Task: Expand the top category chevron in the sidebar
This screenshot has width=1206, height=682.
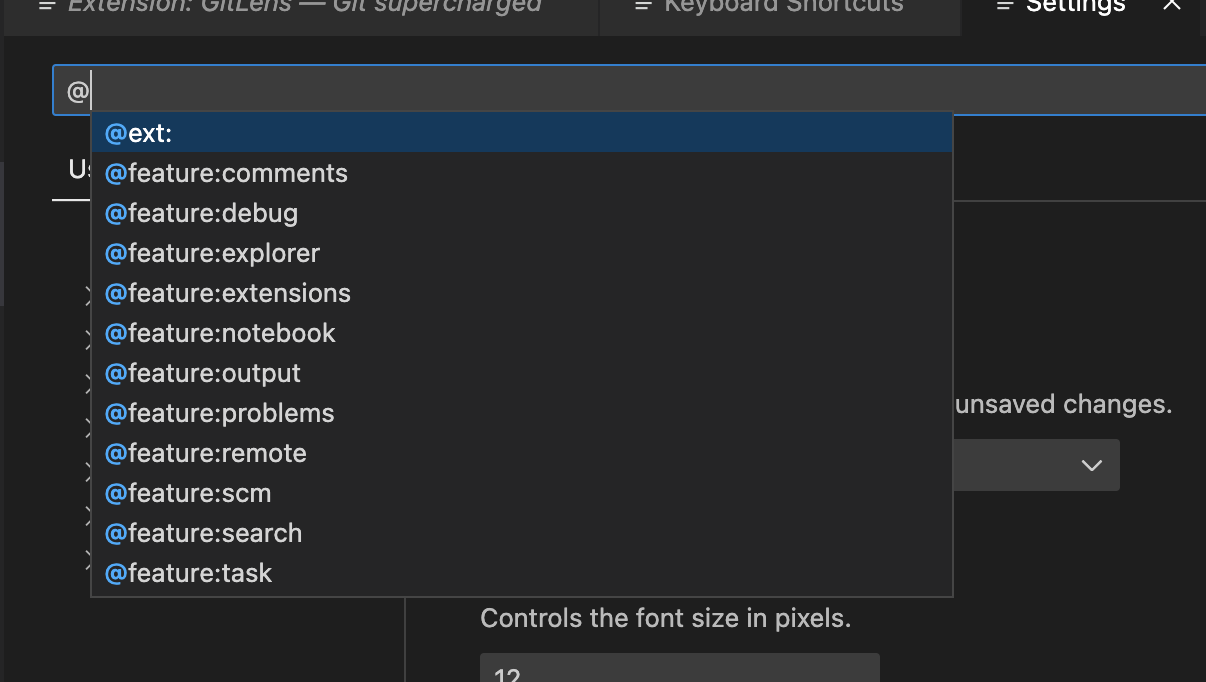Action: pyautogui.click(x=89, y=295)
